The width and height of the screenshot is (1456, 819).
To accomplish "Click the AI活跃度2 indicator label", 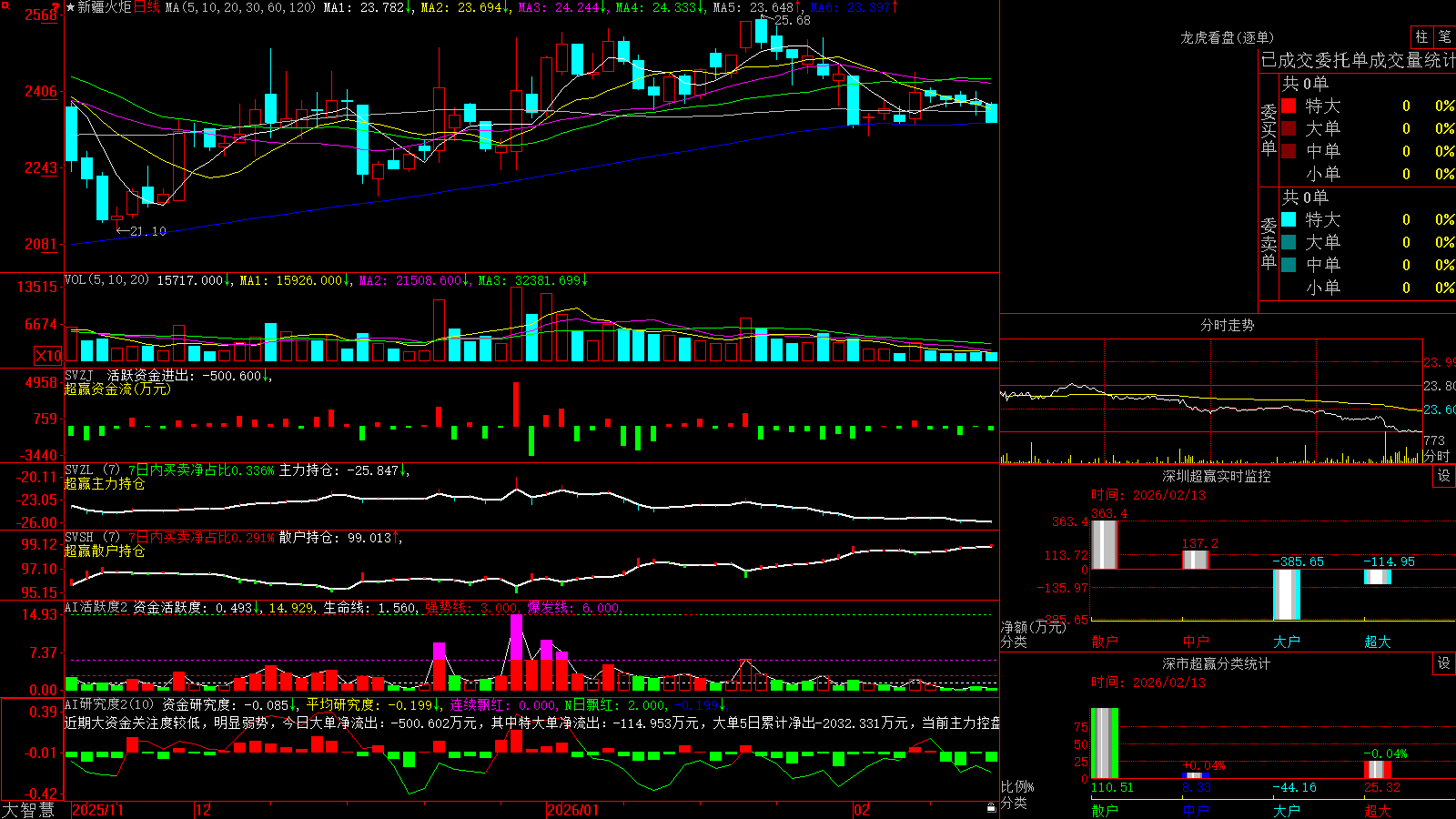I will click(97, 607).
